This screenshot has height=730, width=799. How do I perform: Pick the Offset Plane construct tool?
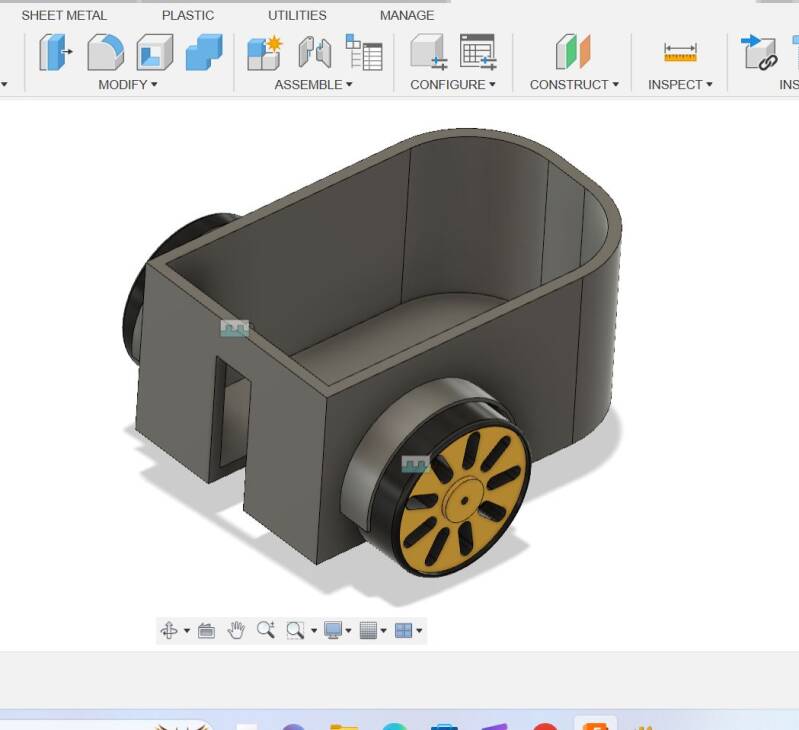pyautogui.click(x=573, y=52)
